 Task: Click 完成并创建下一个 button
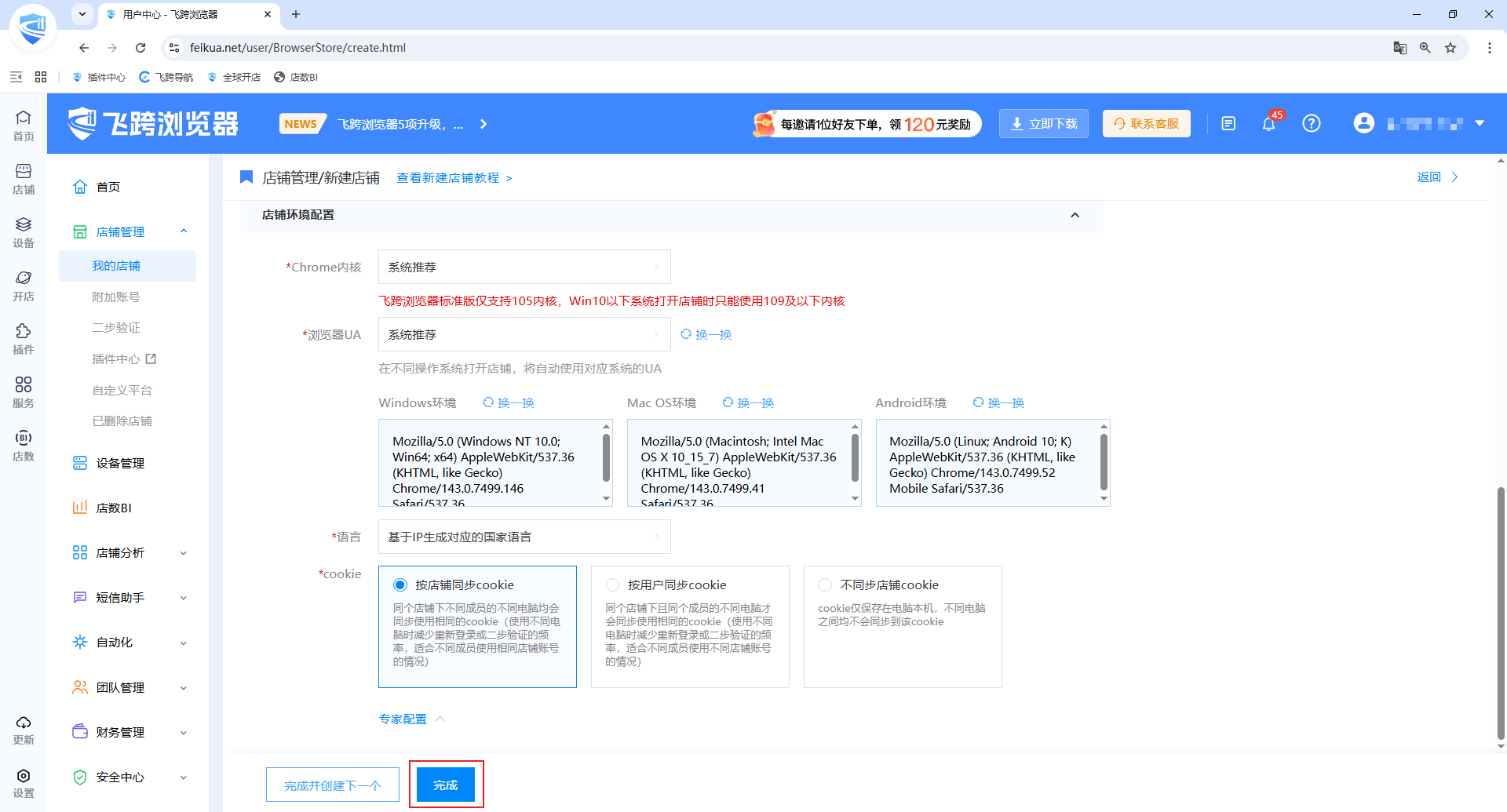[x=333, y=785]
